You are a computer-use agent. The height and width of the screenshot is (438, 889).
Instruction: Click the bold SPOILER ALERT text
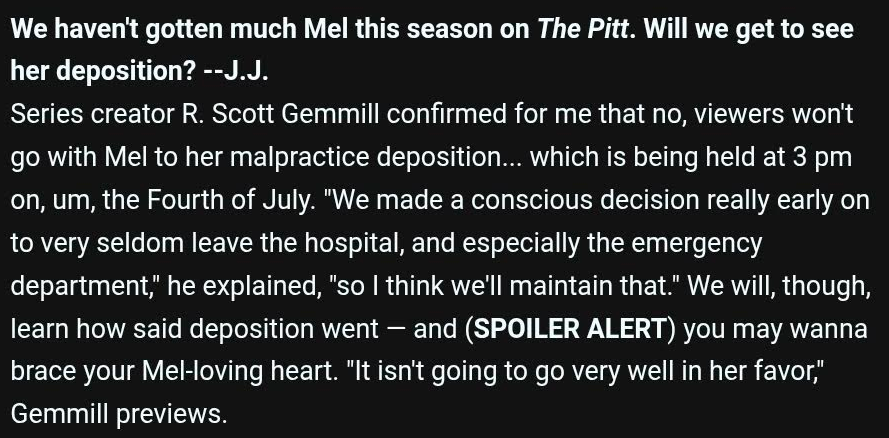[x=570, y=329]
